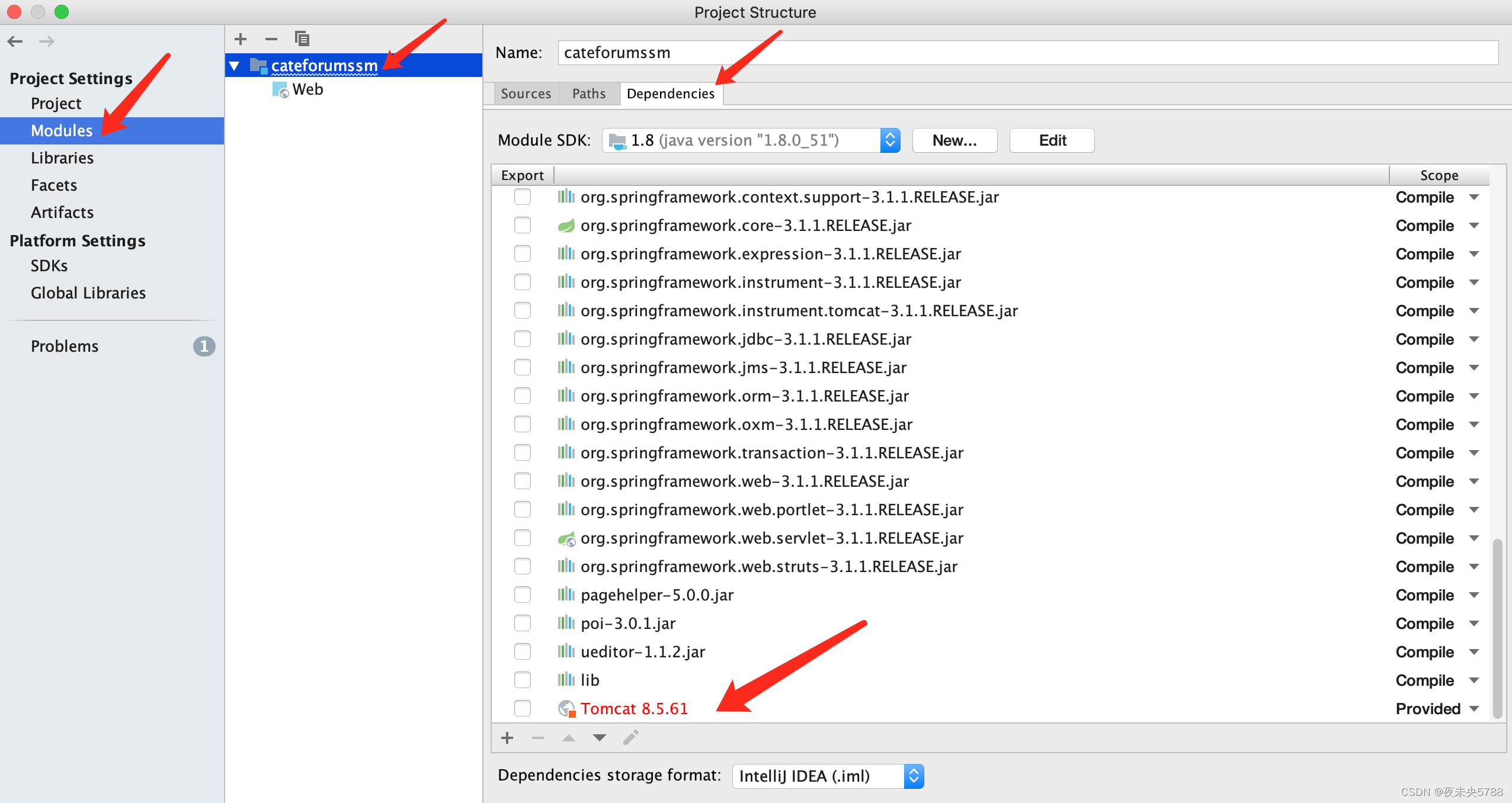Click the Web facet icon in tree

click(280, 90)
